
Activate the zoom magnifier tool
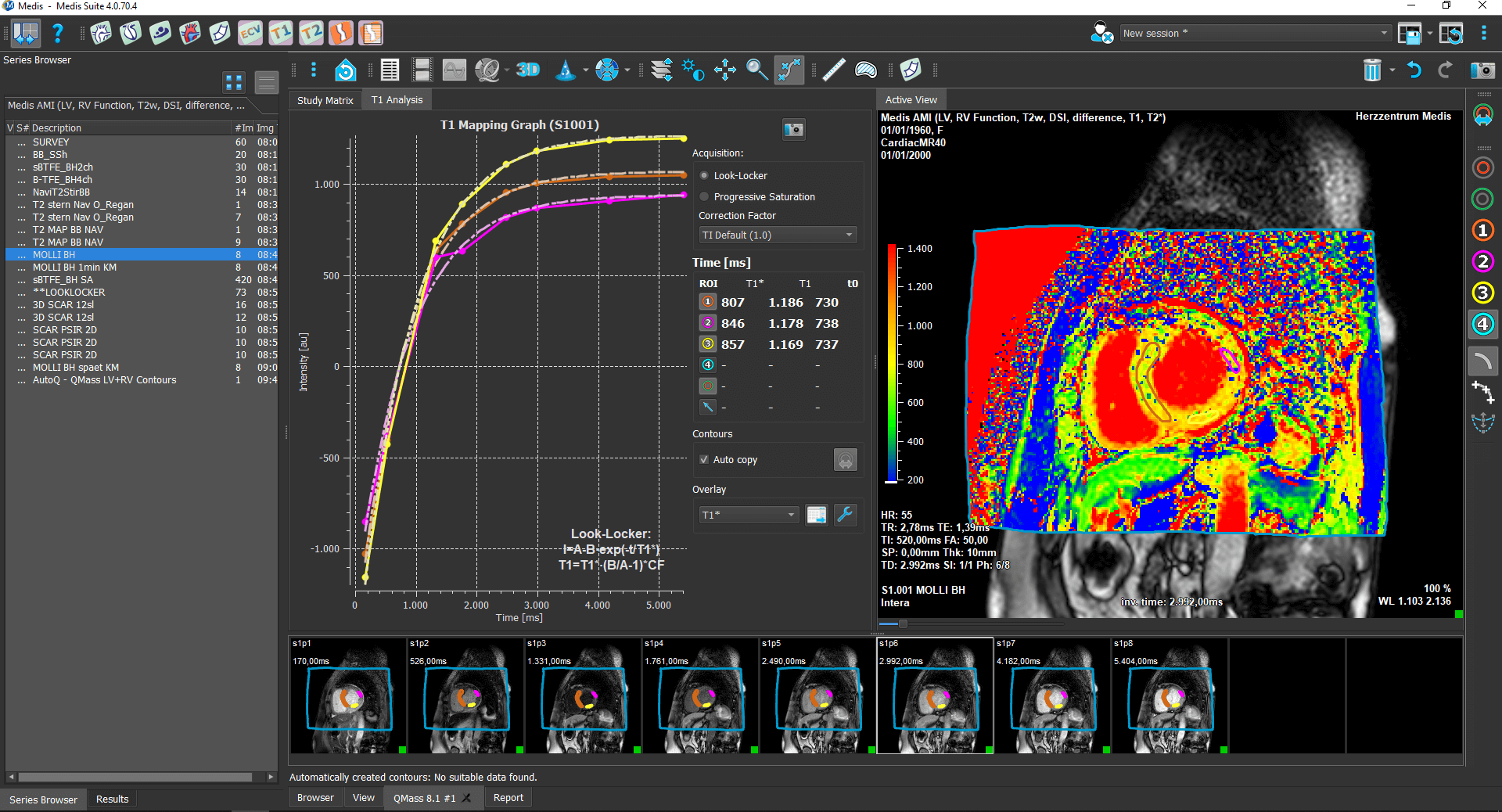click(x=756, y=70)
